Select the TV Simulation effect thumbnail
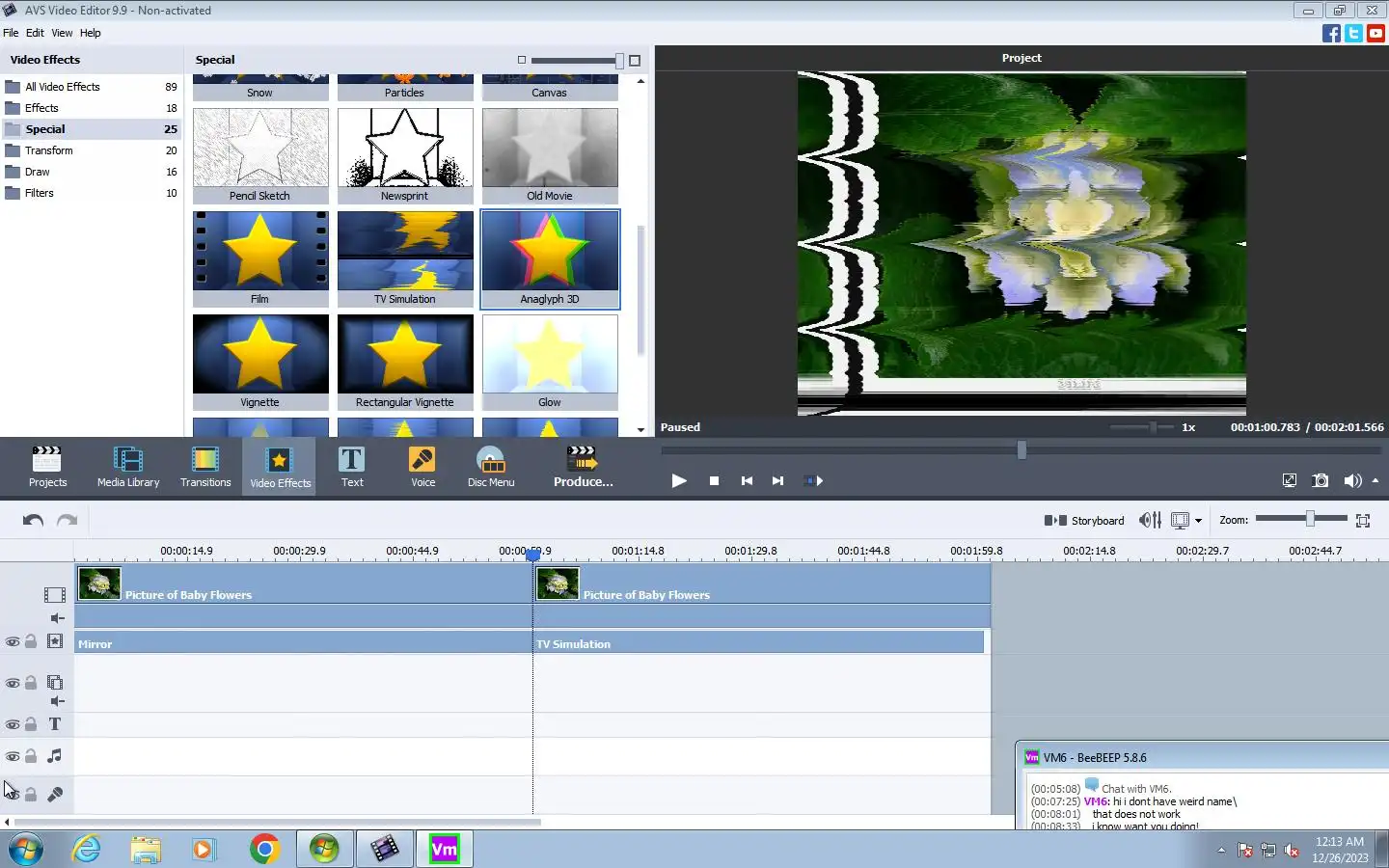 pyautogui.click(x=405, y=258)
